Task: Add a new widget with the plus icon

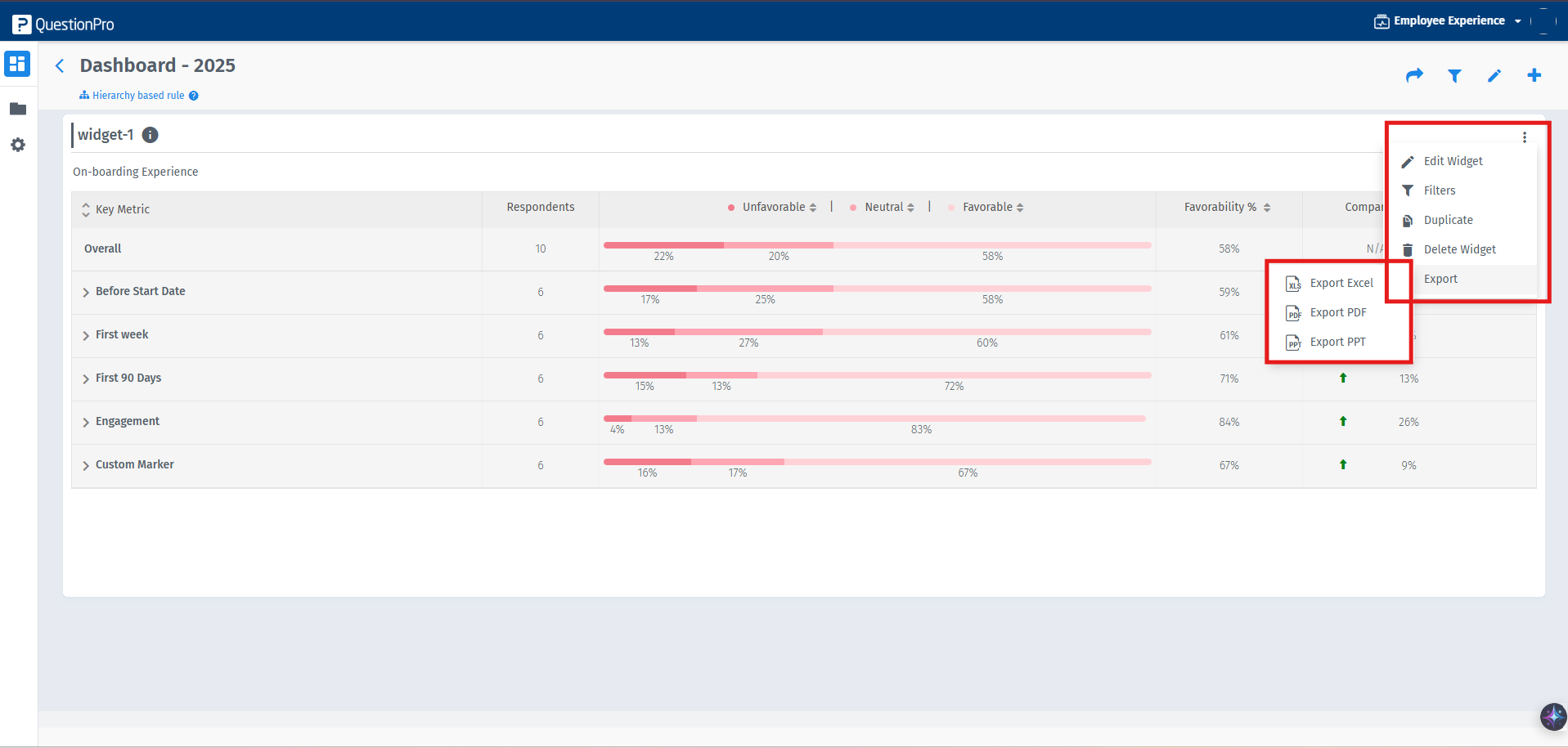Action: 1534,74
